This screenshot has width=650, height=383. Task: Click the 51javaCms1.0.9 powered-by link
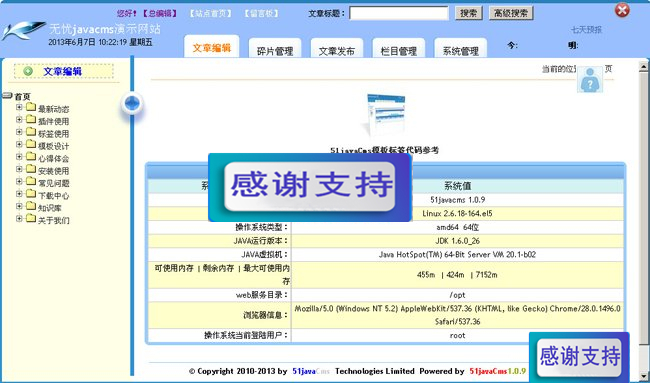497,371
